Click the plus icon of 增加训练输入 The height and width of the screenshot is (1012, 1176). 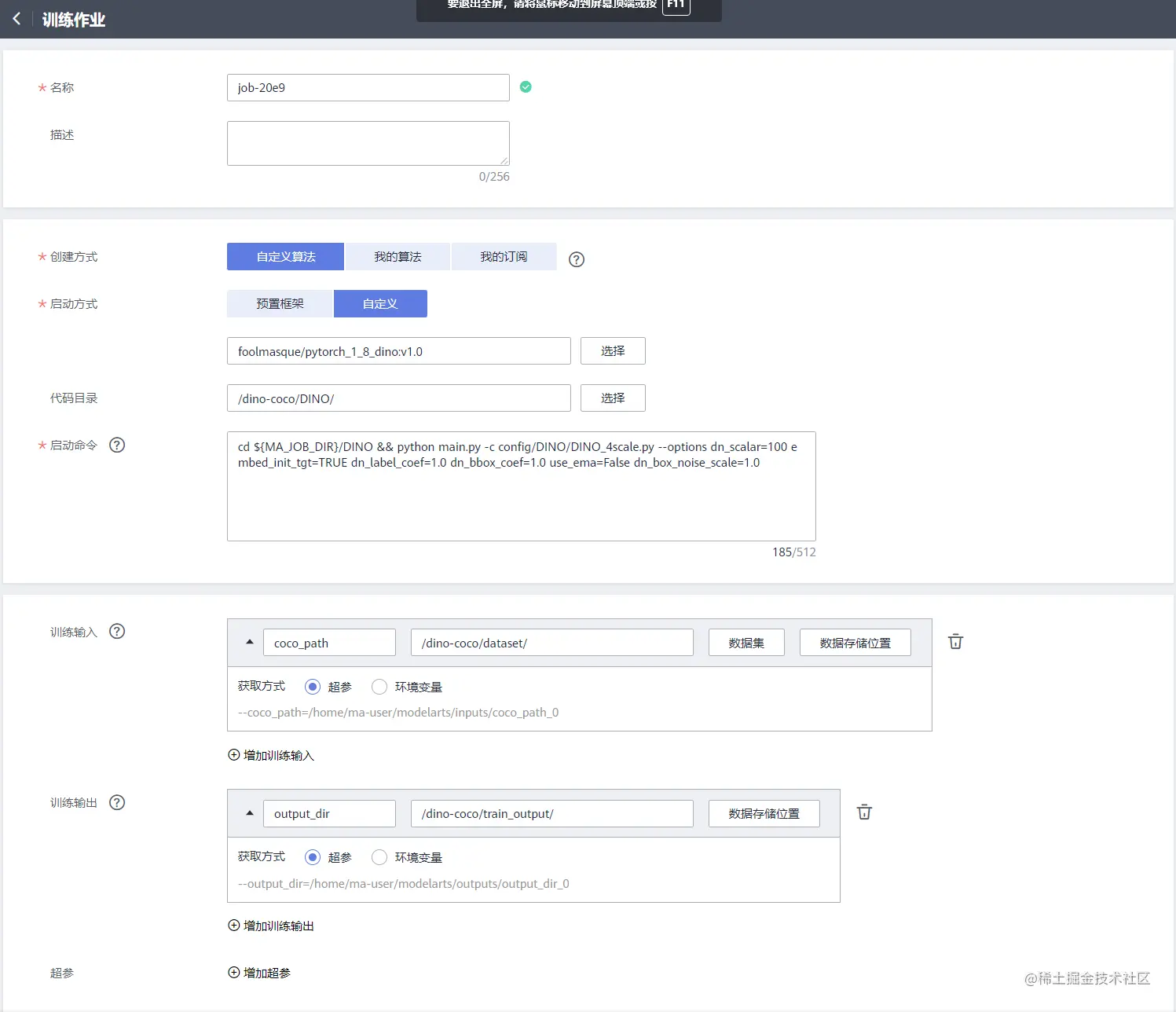point(233,755)
